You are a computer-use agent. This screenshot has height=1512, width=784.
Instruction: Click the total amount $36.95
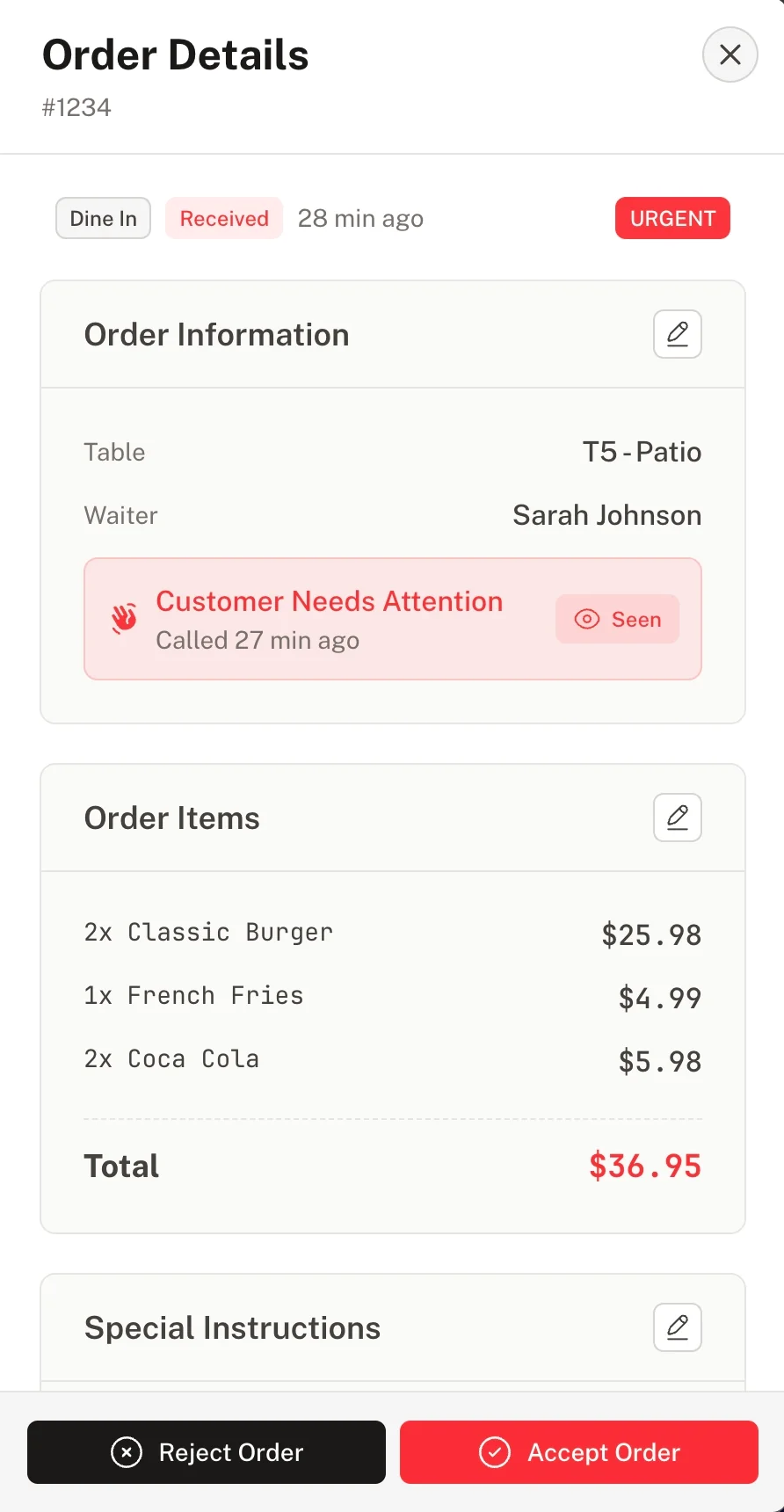pyautogui.click(x=644, y=1166)
